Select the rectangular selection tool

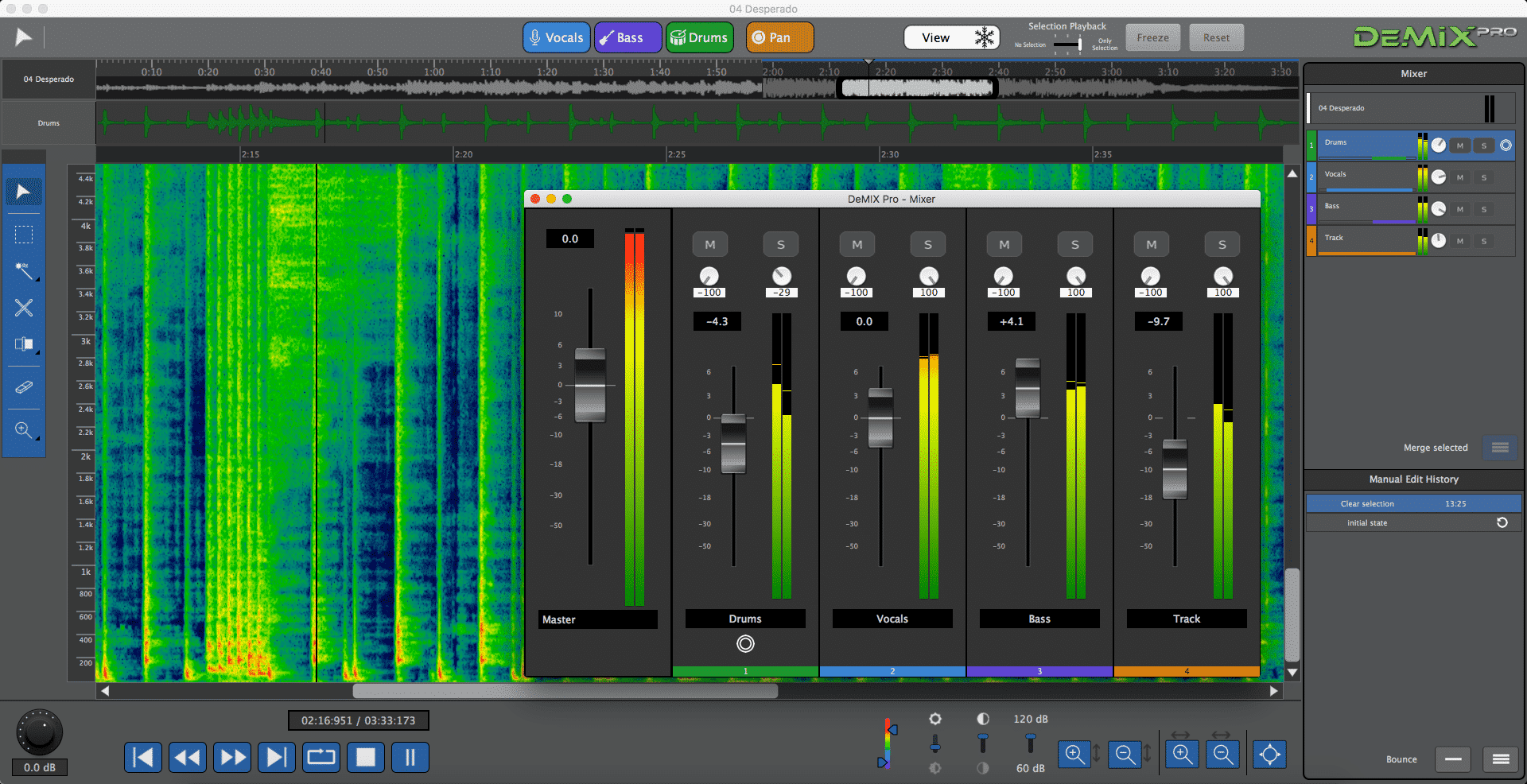24,234
